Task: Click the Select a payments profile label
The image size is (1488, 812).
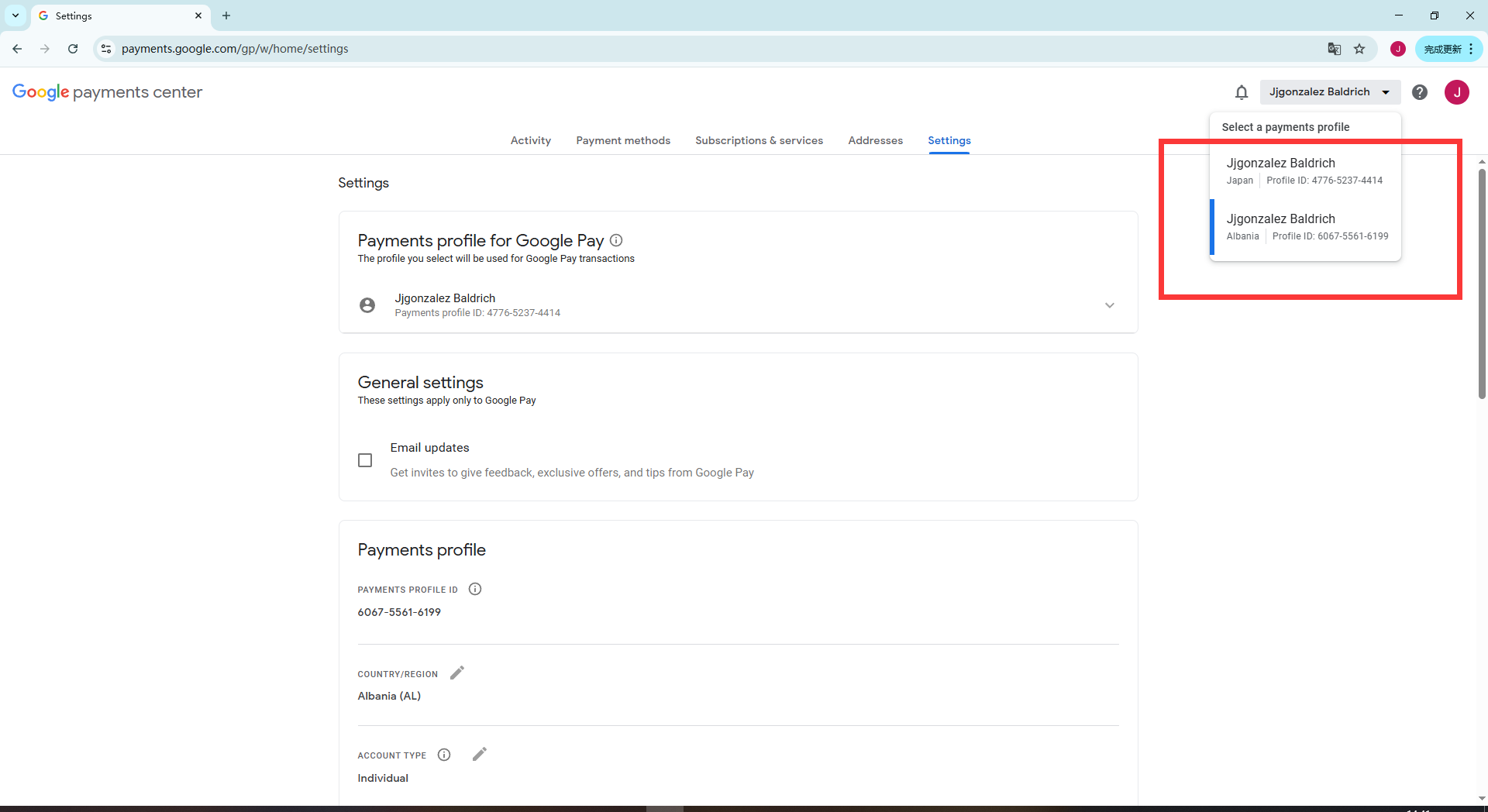Action: click(x=1285, y=127)
